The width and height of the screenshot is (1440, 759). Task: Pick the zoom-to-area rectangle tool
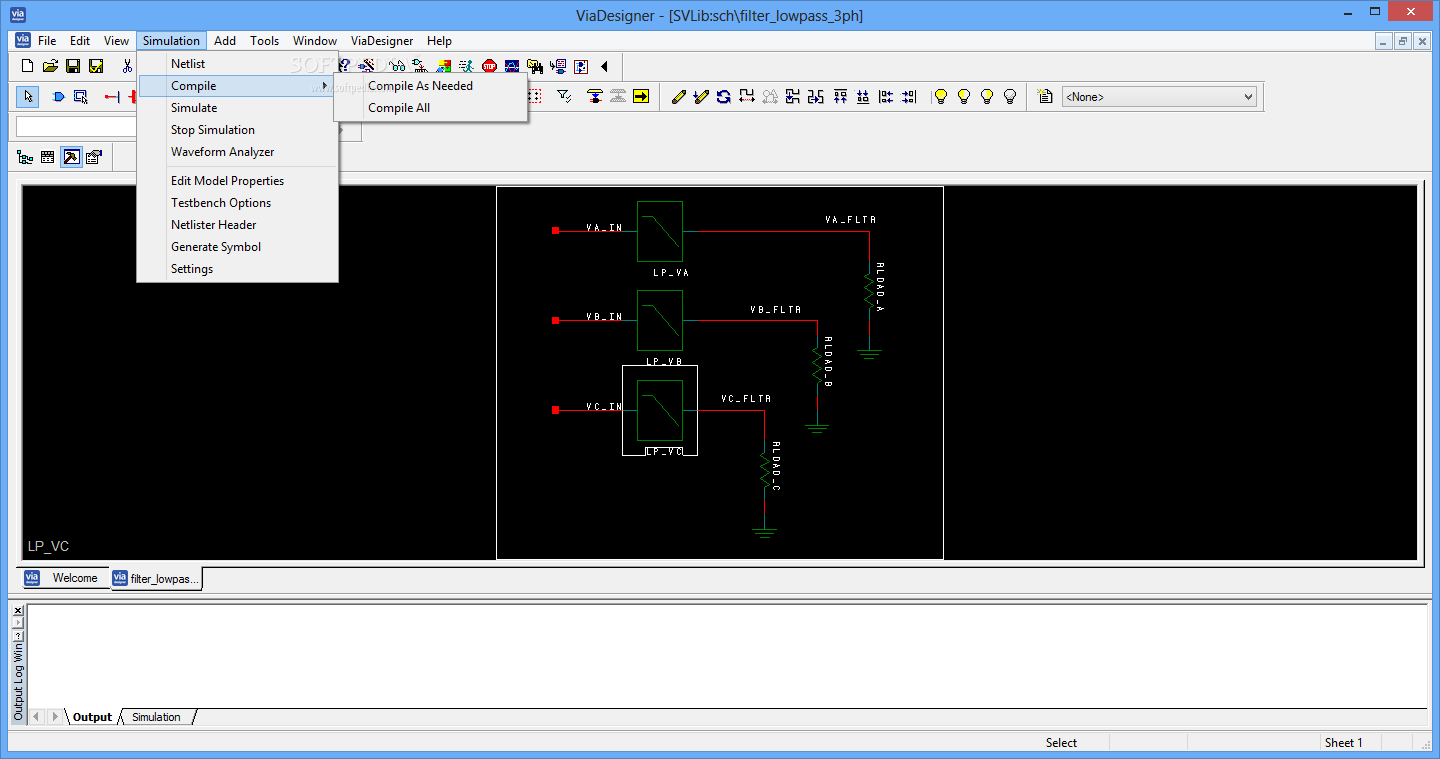click(x=81, y=97)
